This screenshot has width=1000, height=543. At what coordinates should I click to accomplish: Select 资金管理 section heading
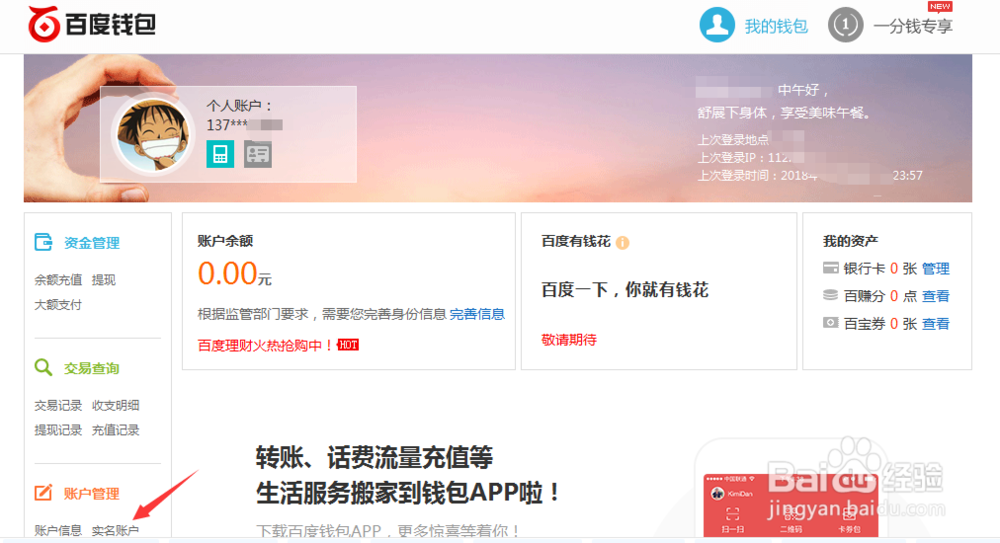(x=92, y=242)
